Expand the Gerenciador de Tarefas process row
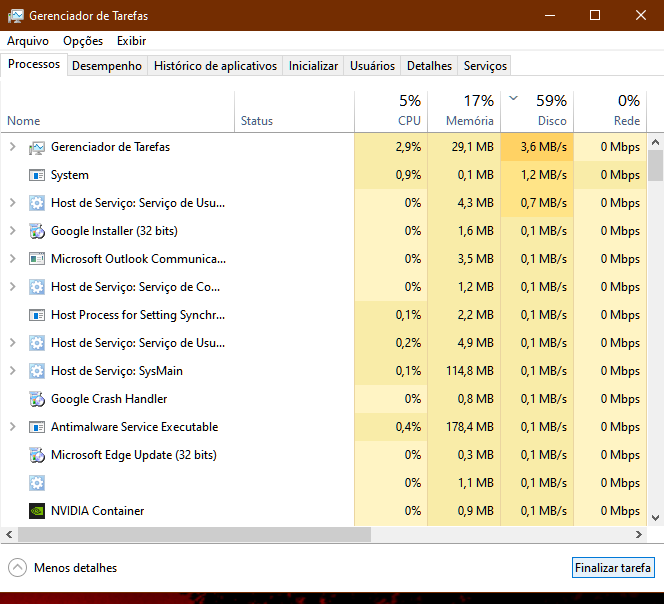This screenshot has height=604, width=664. 13,147
